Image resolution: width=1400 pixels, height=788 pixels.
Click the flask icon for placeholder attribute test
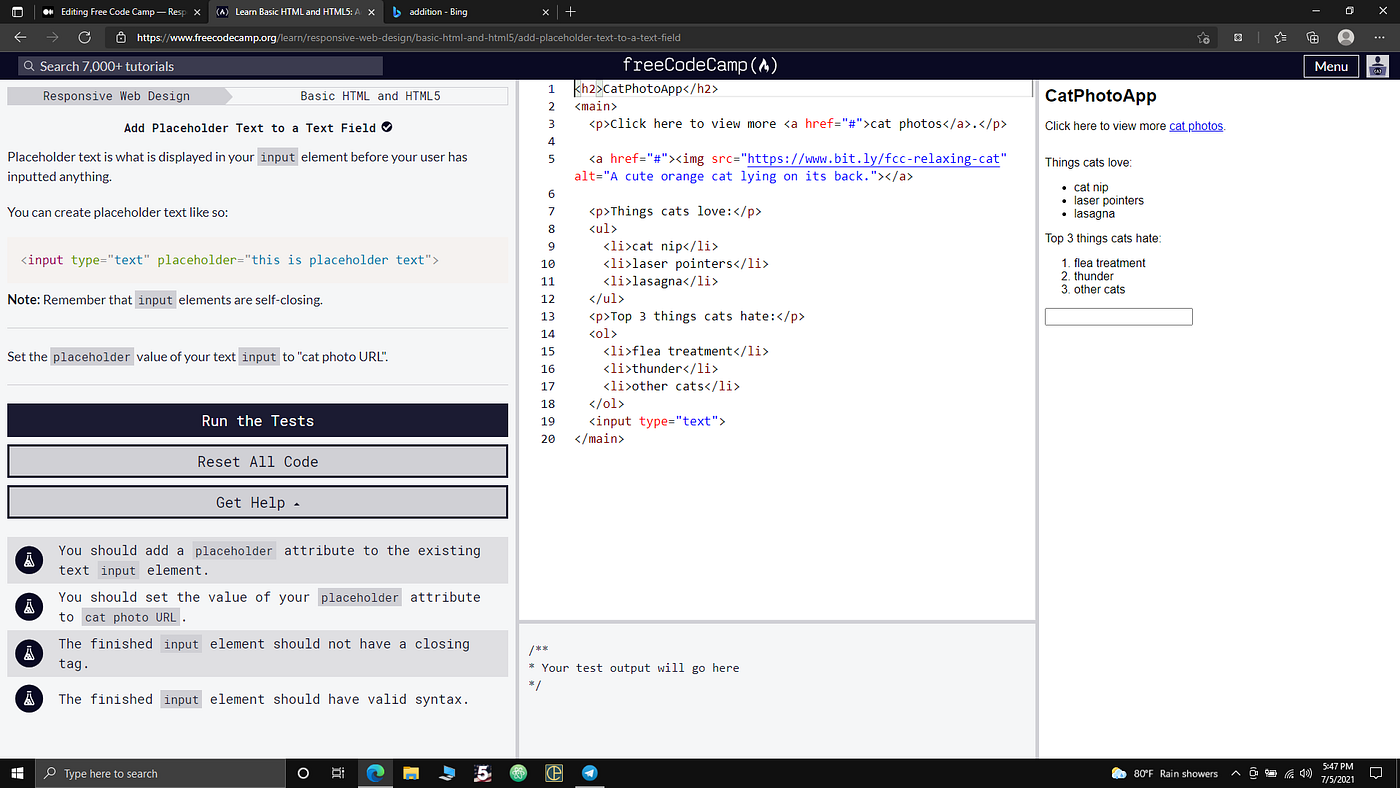[29, 561]
